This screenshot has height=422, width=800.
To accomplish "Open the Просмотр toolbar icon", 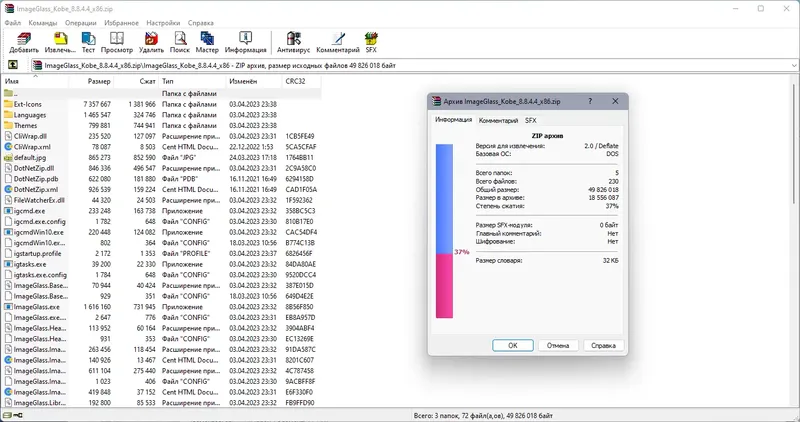I will (117, 39).
